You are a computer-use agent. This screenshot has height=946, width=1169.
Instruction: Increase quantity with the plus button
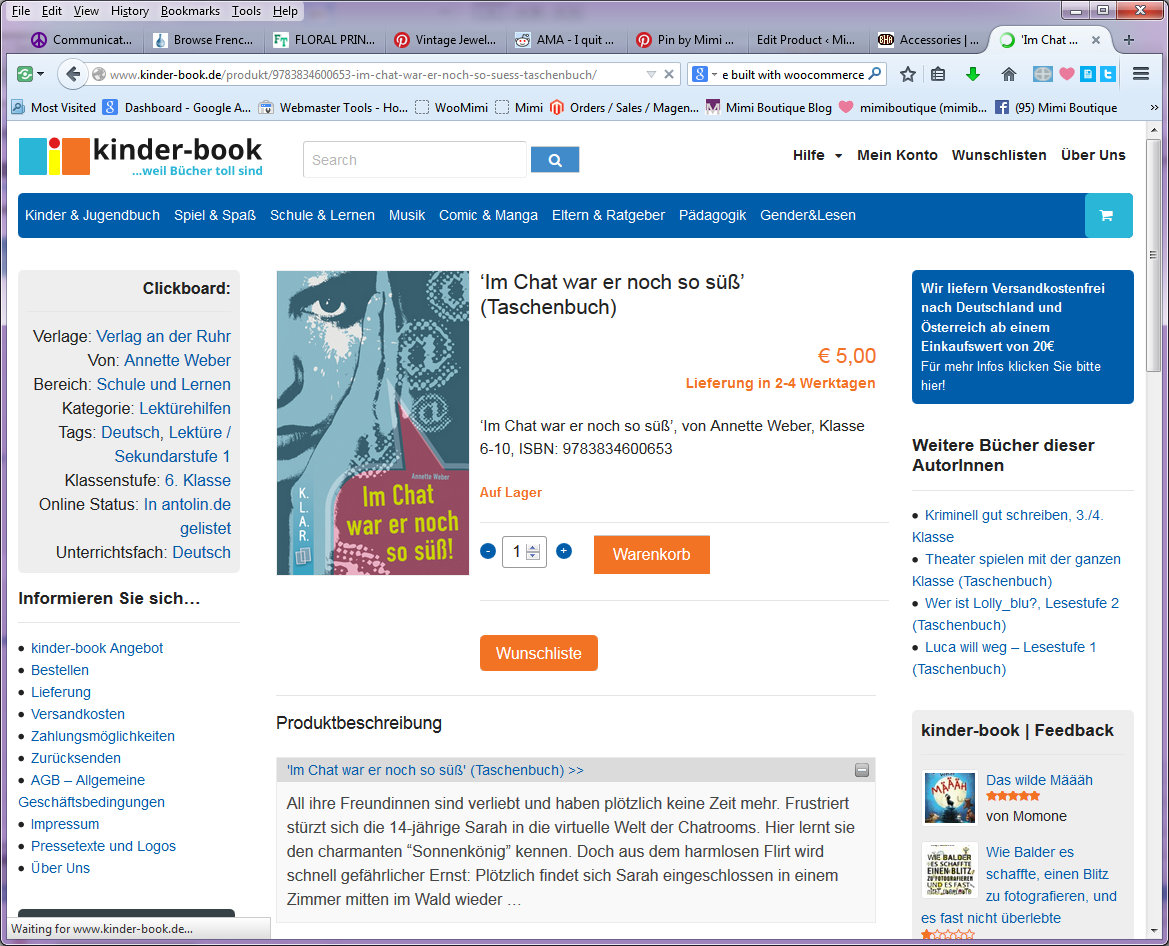coord(564,551)
